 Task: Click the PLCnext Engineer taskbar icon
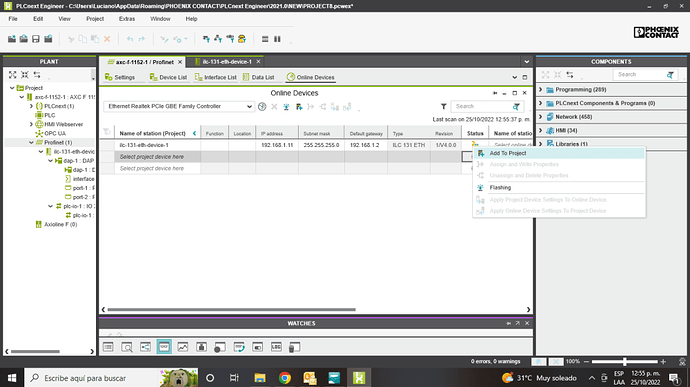click(359, 378)
